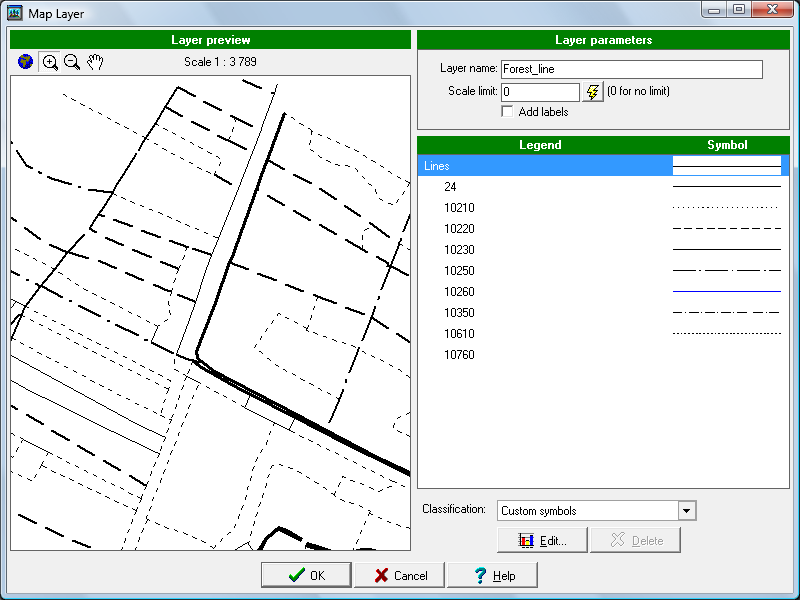Select the zoom in magnifier tool
This screenshot has width=800, height=600.
tap(50, 62)
